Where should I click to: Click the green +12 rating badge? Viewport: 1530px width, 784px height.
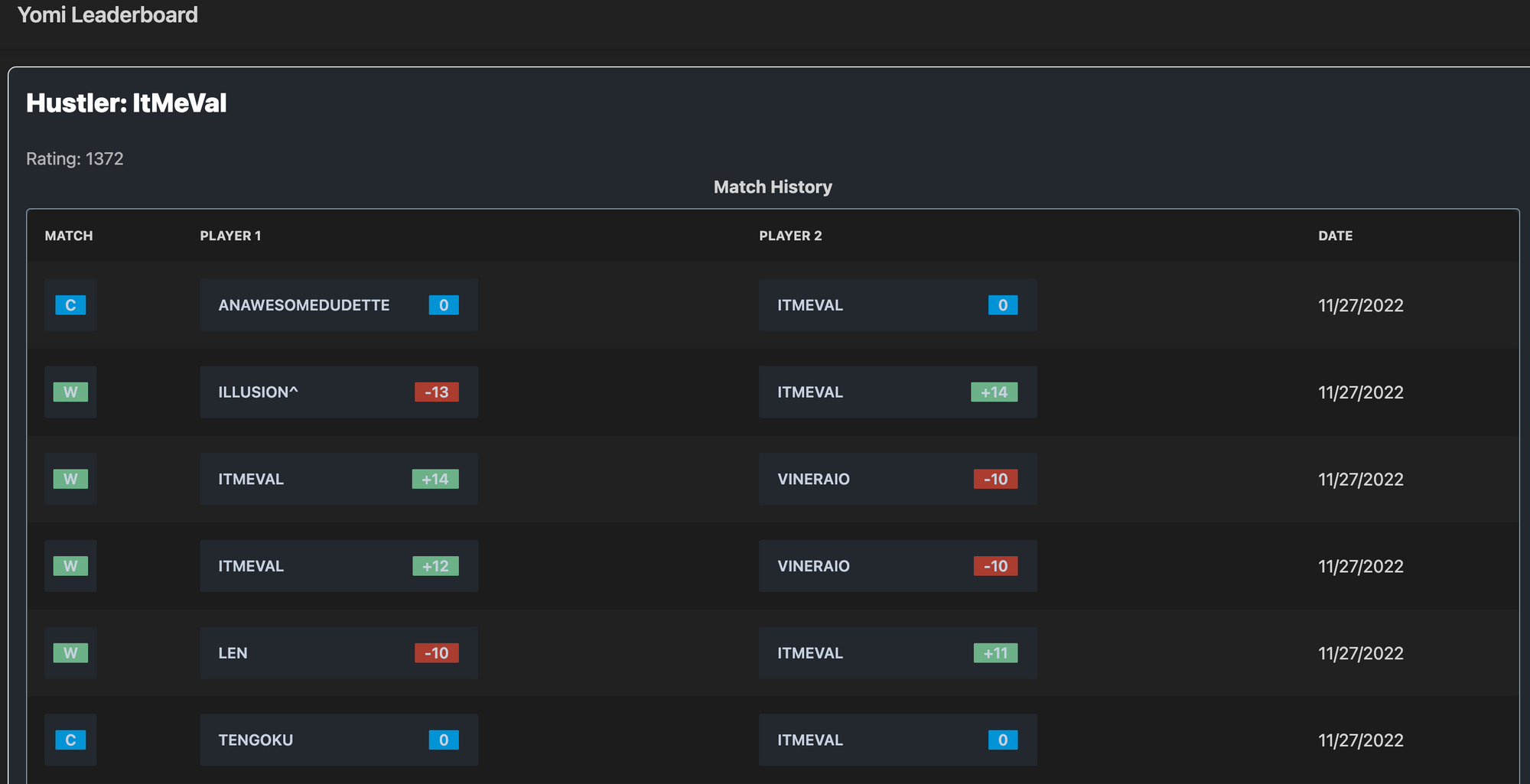[x=435, y=566]
